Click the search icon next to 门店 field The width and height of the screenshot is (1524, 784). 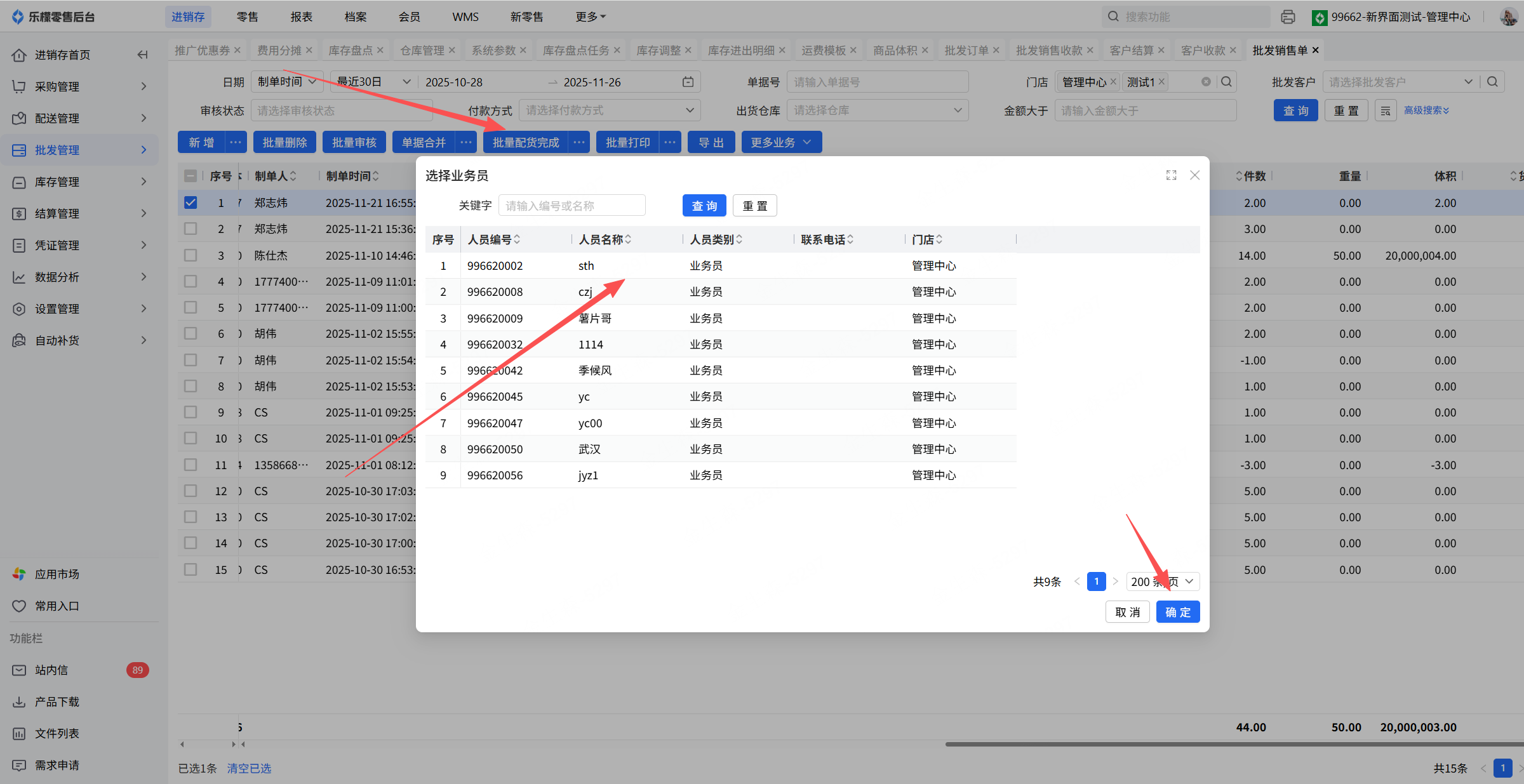tap(1227, 82)
